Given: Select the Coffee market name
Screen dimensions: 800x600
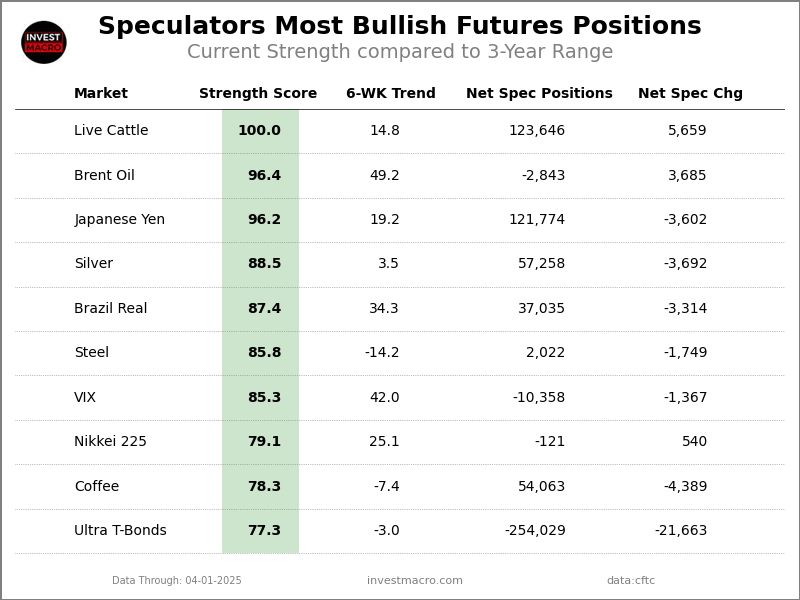Looking at the screenshot, I should 96,487.
